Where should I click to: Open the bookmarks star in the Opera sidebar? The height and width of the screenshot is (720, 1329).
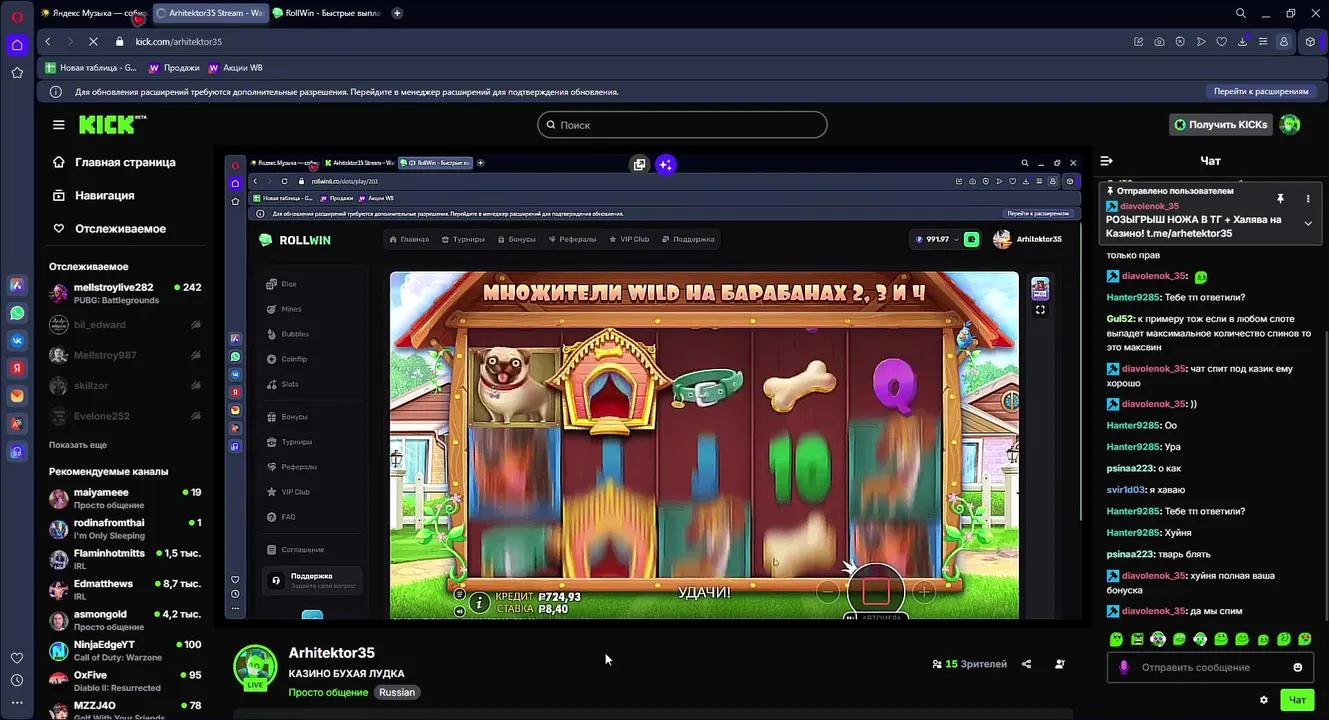[x=17, y=73]
